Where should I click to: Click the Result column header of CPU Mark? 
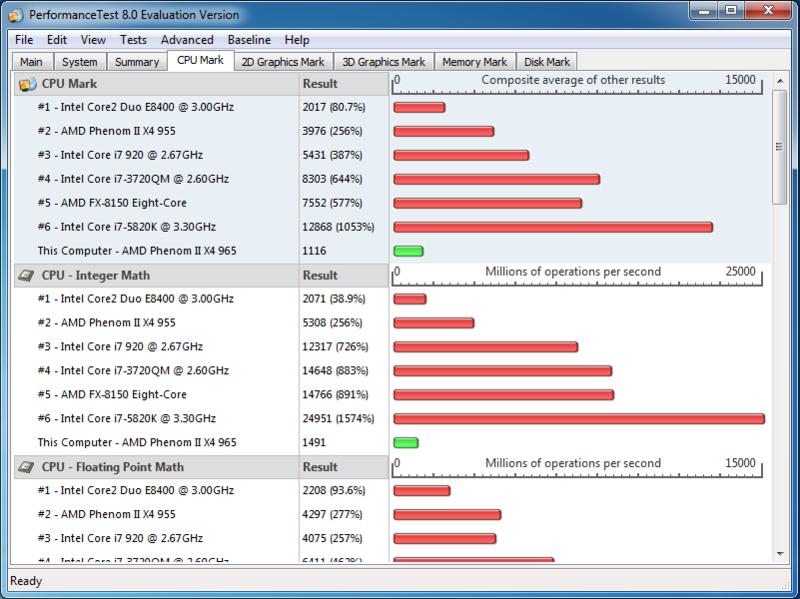click(344, 84)
